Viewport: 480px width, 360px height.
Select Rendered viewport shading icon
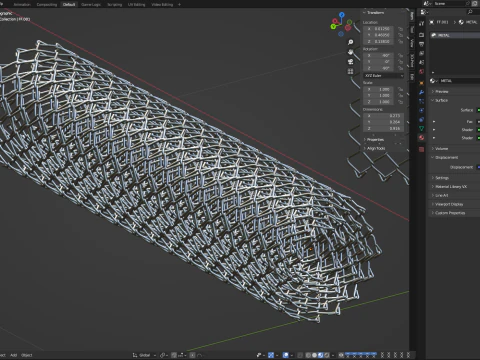[326, 355]
